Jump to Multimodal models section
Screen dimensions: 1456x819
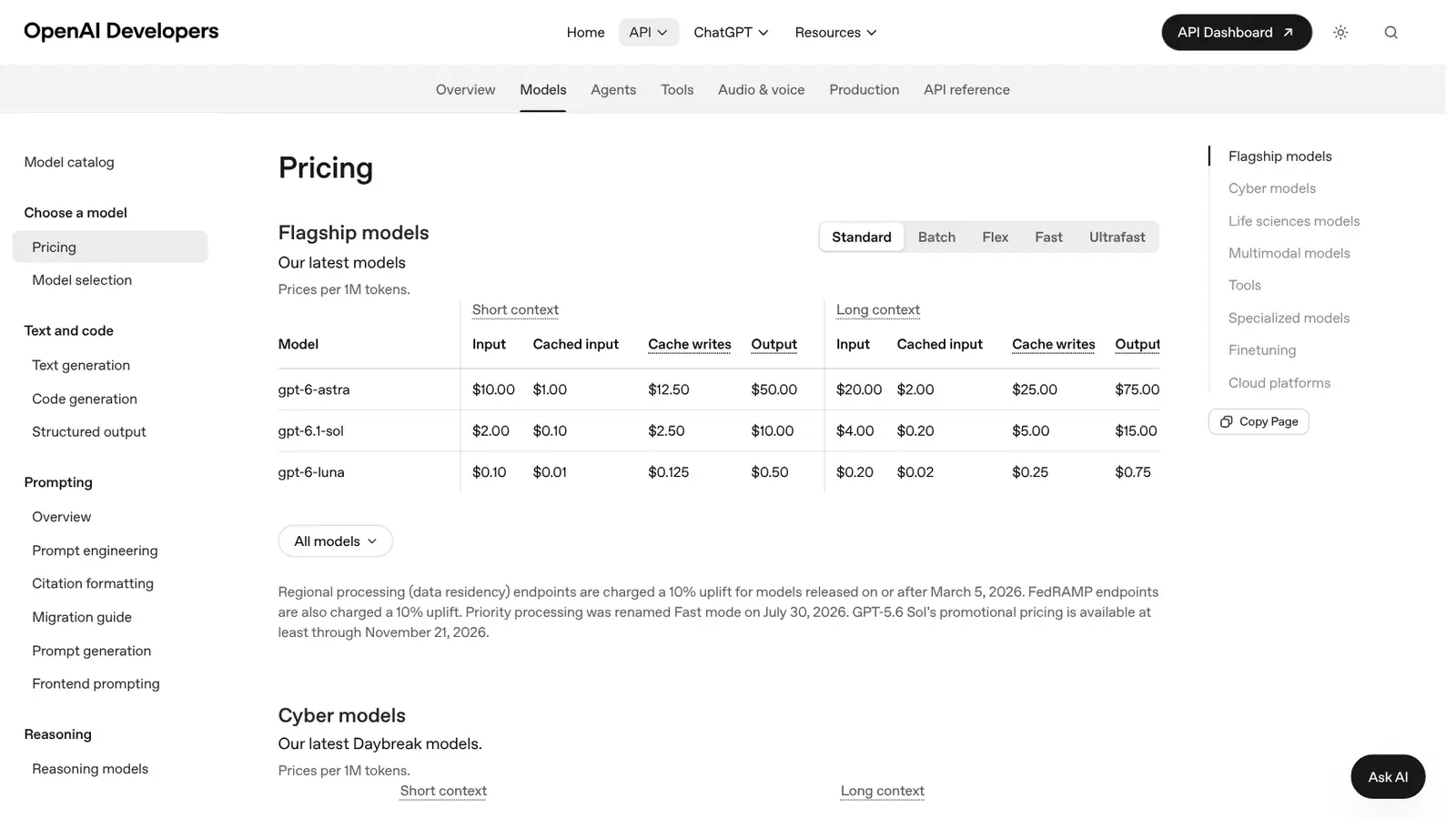coord(1289,253)
